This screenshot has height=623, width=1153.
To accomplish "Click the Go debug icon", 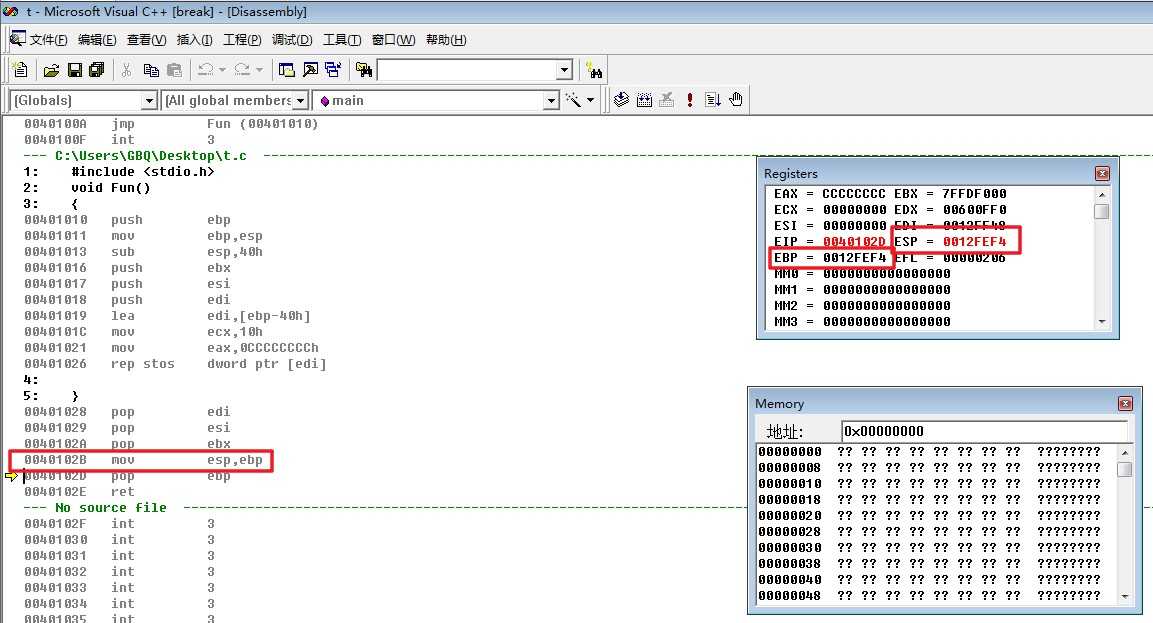I will [x=713, y=99].
